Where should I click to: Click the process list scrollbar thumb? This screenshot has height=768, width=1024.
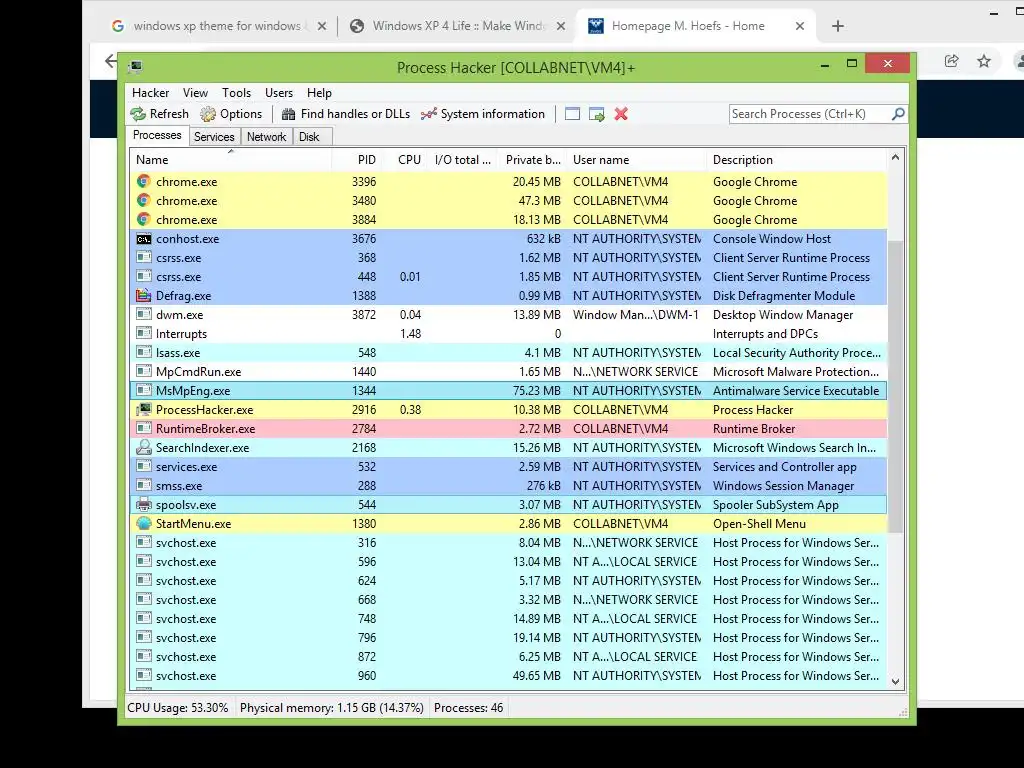coord(895,385)
